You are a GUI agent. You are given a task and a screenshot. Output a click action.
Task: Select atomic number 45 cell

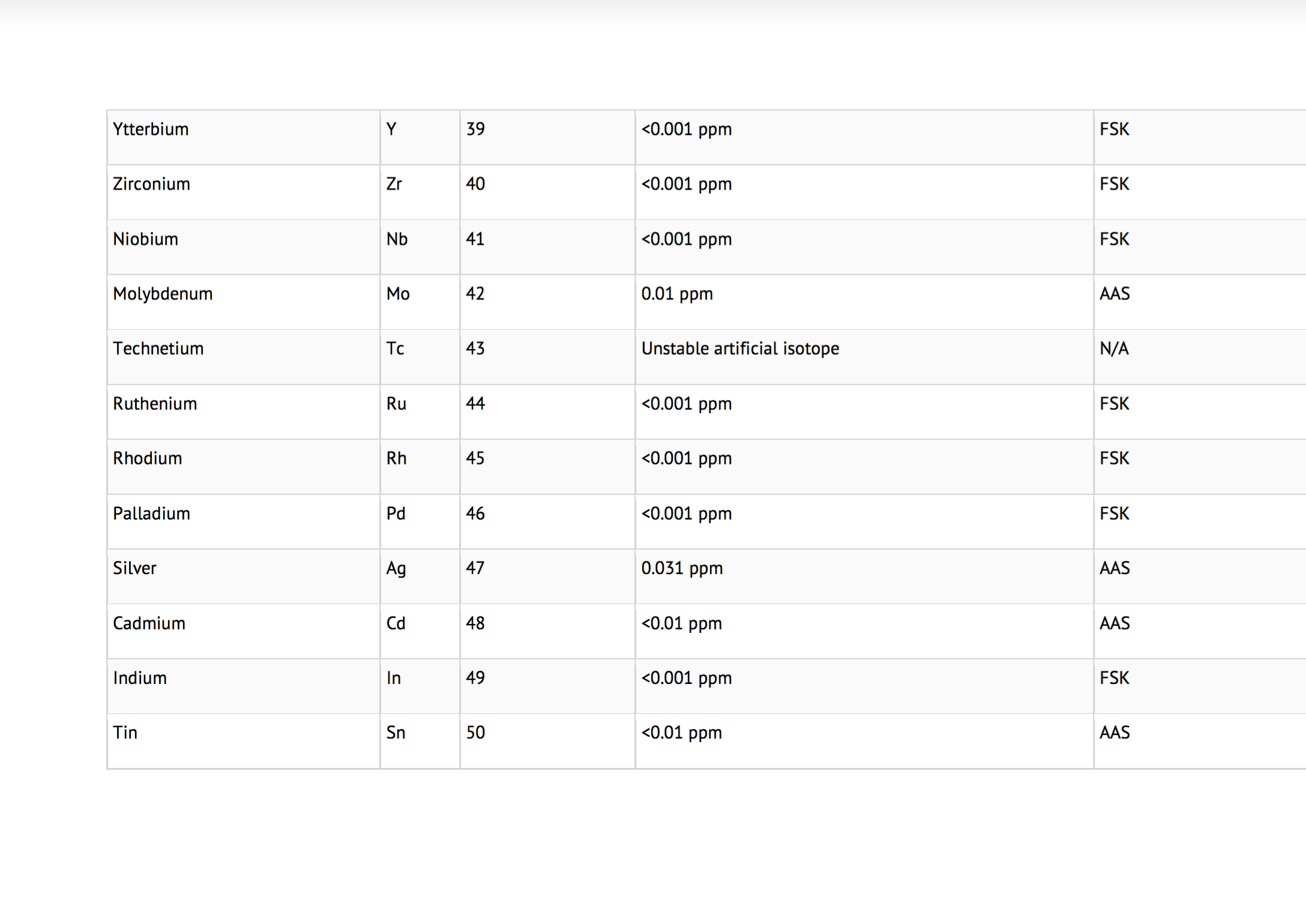tap(475, 458)
